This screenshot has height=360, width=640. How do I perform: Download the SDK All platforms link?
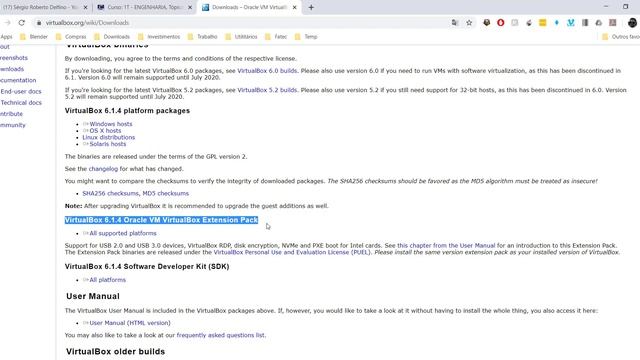pyautogui.click(x=104, y=280)
